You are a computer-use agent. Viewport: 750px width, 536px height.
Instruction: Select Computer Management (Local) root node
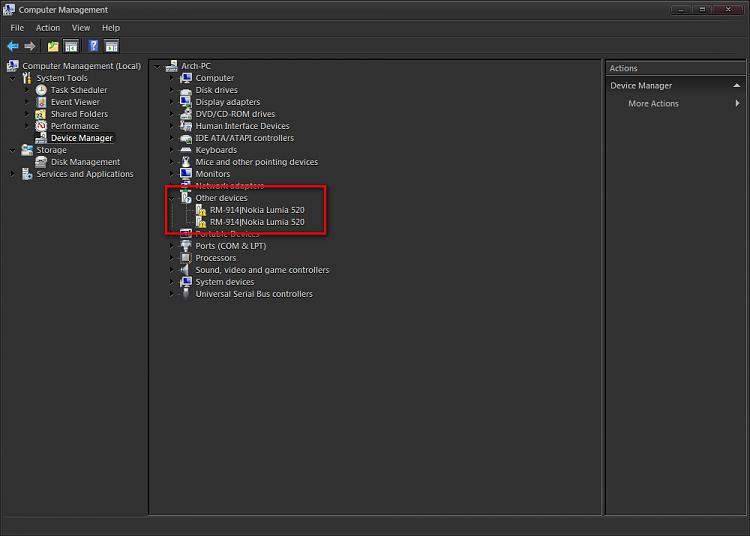click(x=82, y=66)
